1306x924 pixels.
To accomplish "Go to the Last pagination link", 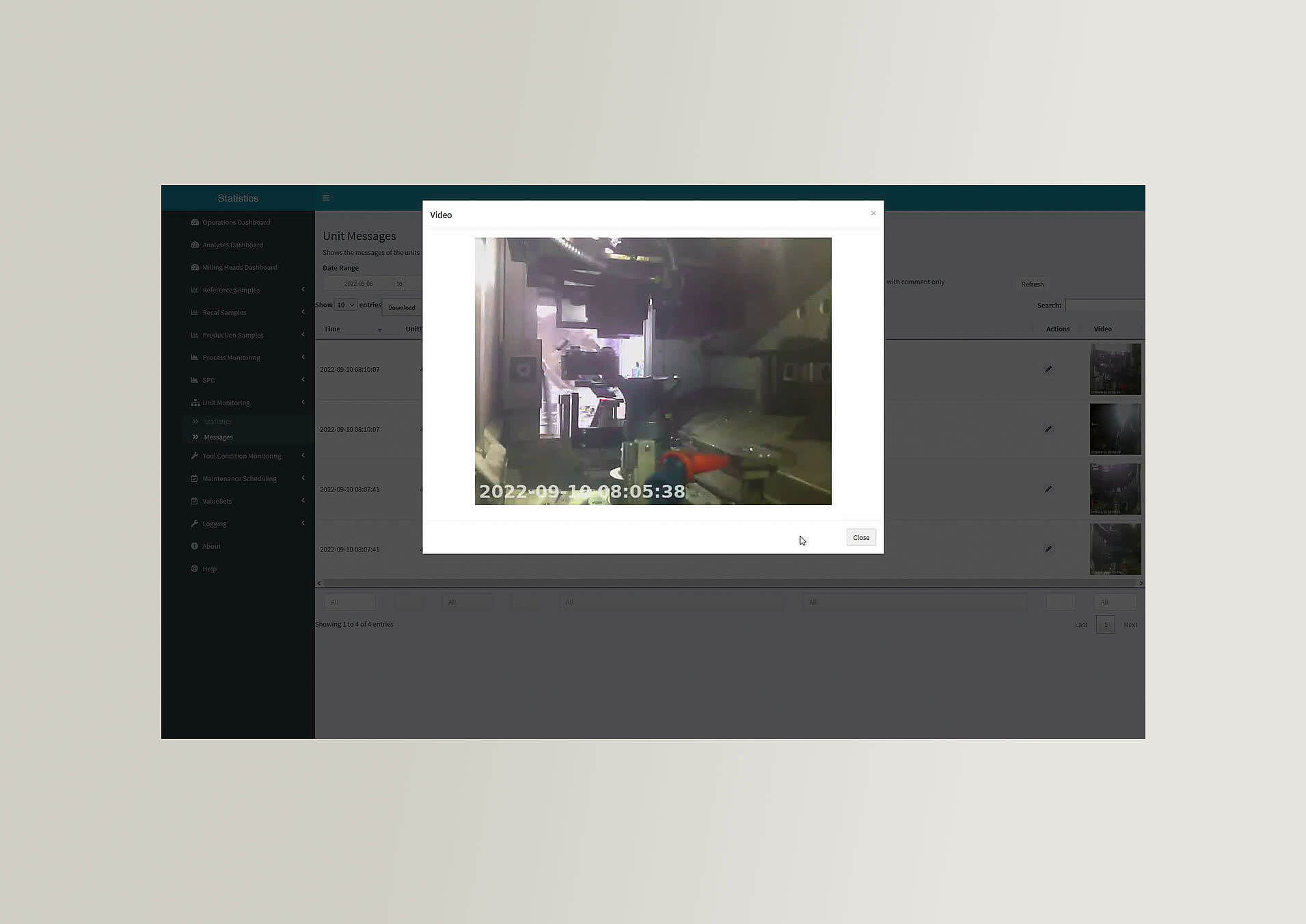I will click(1080, 625).
